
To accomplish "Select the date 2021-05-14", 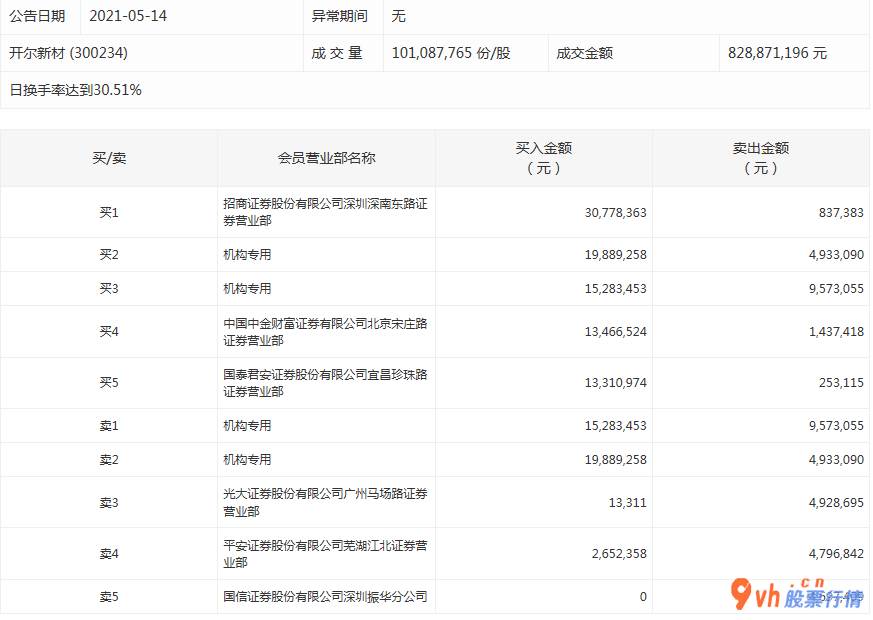I will [128, 16].
